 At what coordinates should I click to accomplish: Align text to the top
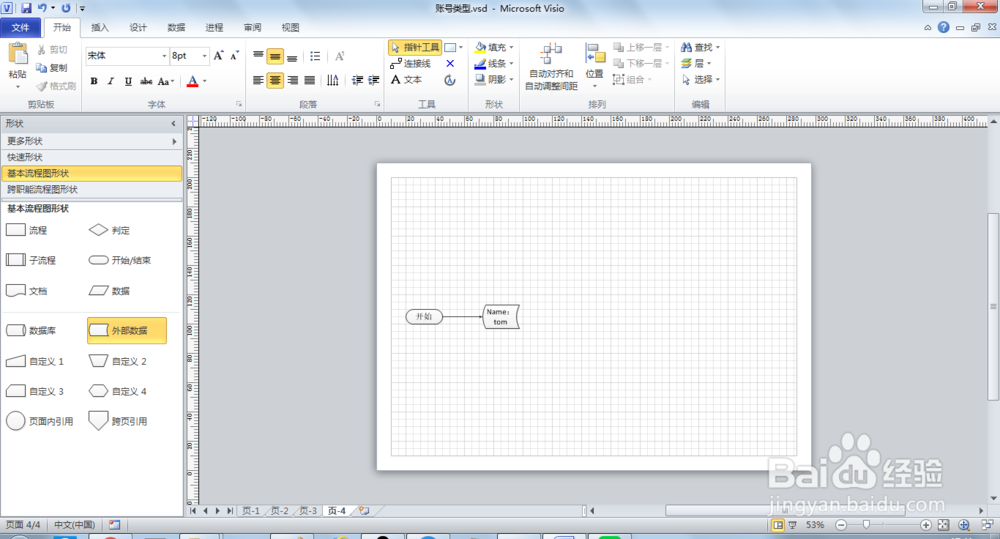258,56
